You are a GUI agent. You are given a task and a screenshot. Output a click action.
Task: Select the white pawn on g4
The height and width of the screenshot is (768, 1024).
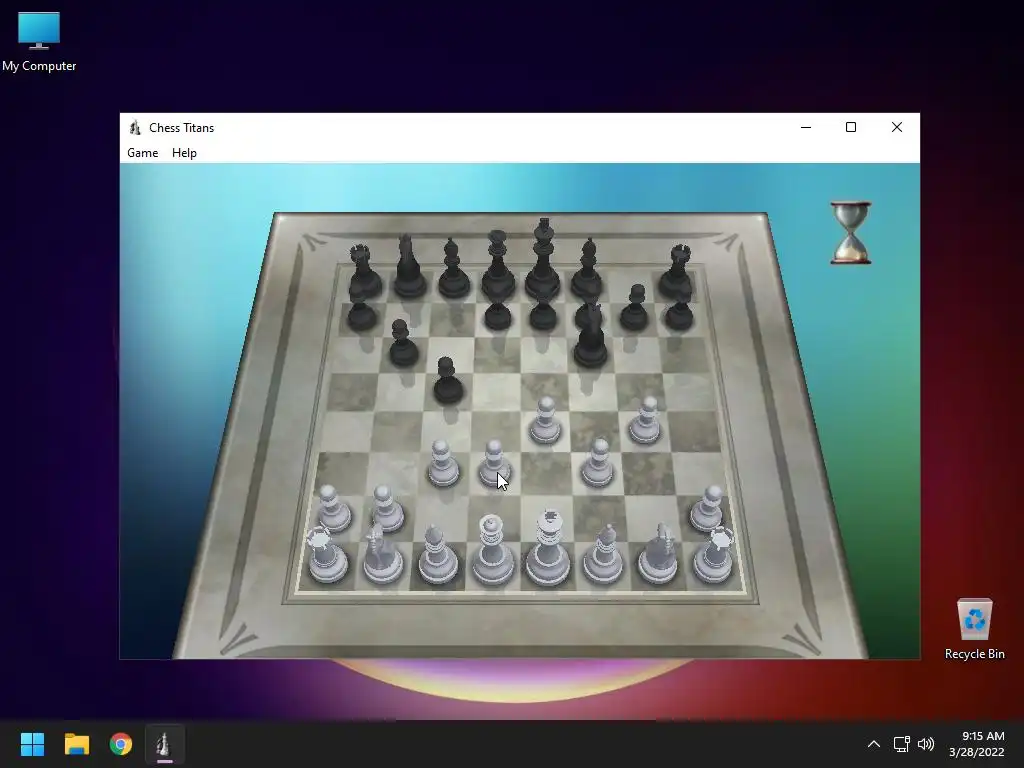pyautogui.click(x=645, y=421)
